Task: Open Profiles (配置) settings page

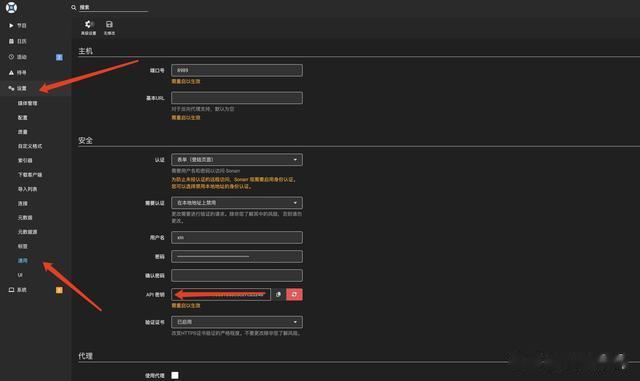Action: 22,118
